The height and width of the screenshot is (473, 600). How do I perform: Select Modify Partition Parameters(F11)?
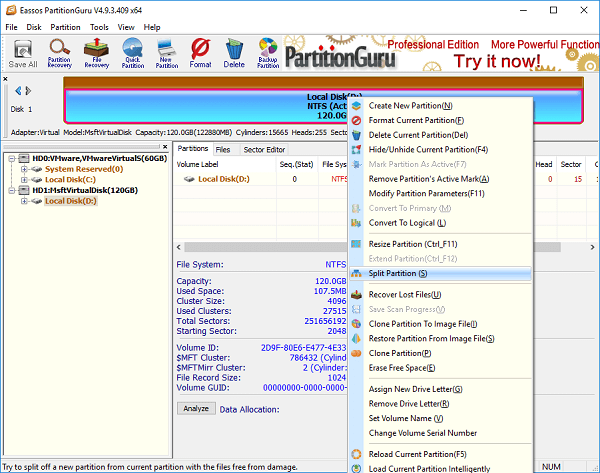pyautogui.click(x=440, y=193)
